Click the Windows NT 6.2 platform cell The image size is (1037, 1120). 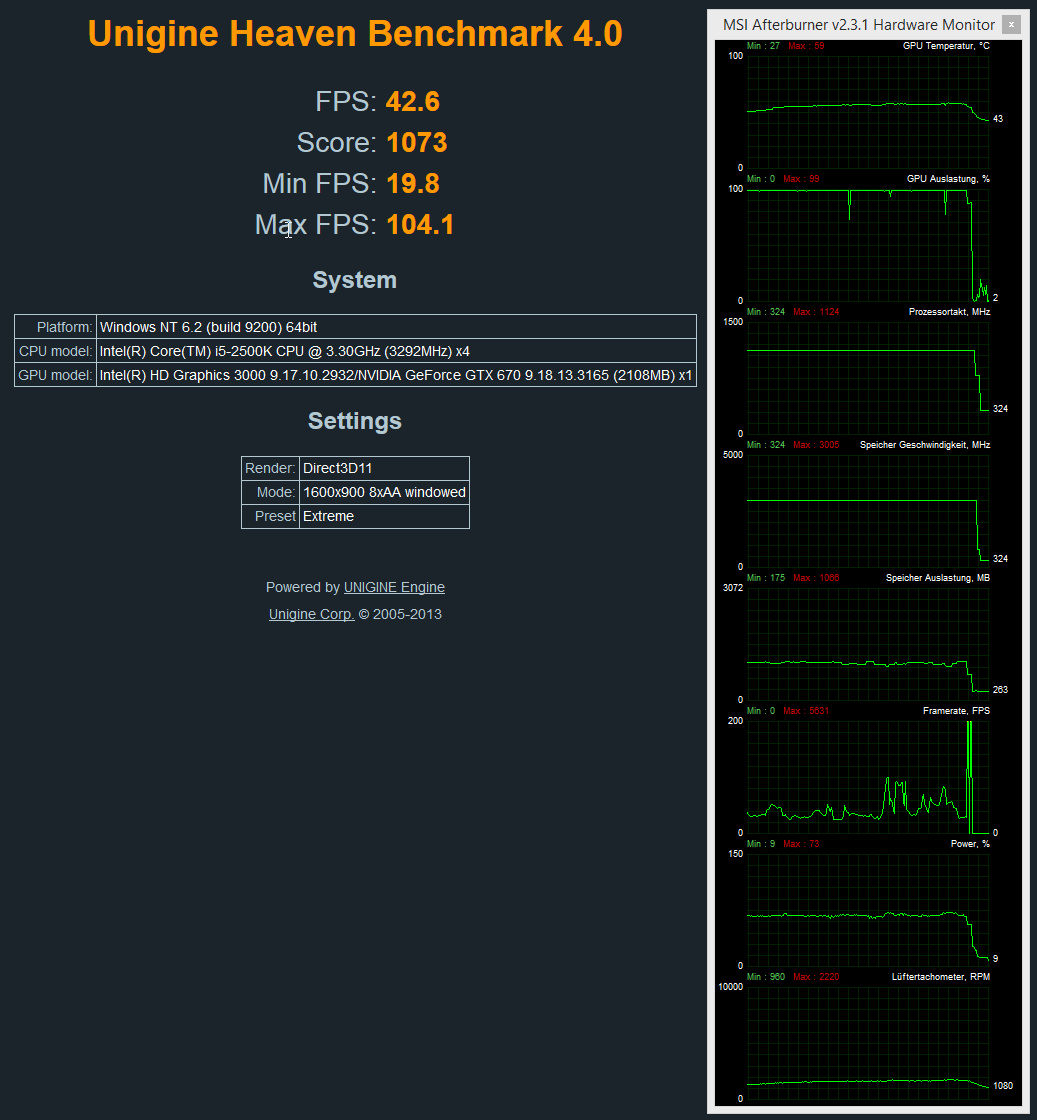pyautogui.click(x=396, y=327)
